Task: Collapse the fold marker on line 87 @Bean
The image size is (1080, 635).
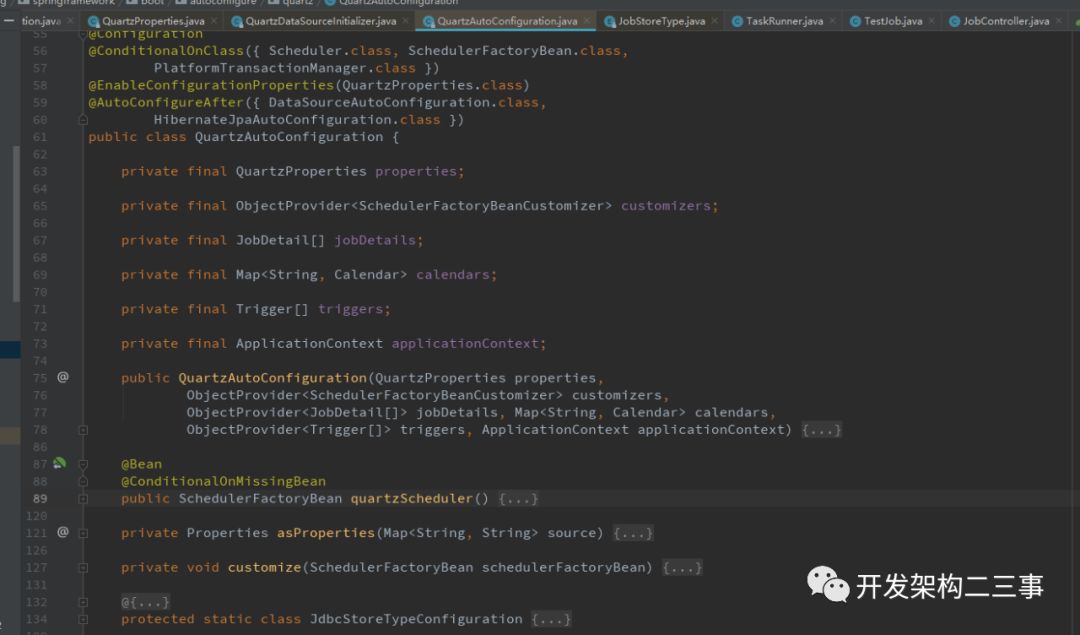Action: (83, 464)
